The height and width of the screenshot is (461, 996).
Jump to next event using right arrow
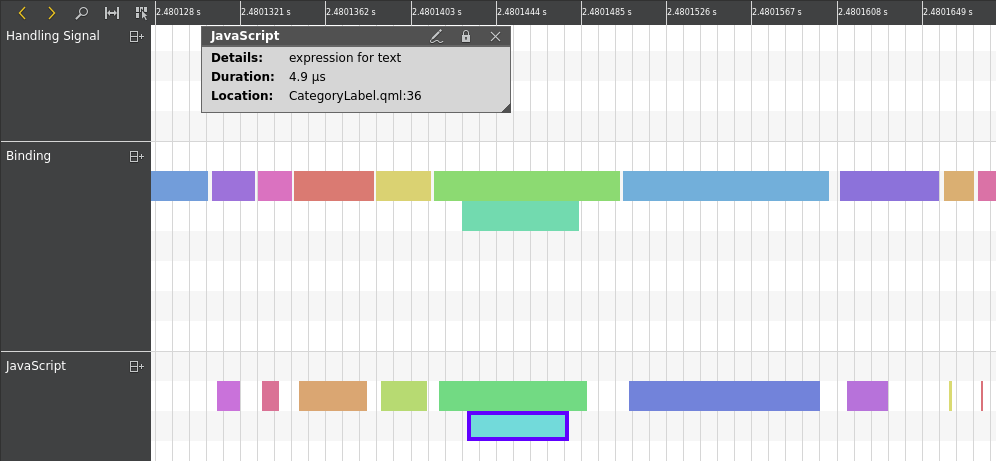tap(52, 13)
